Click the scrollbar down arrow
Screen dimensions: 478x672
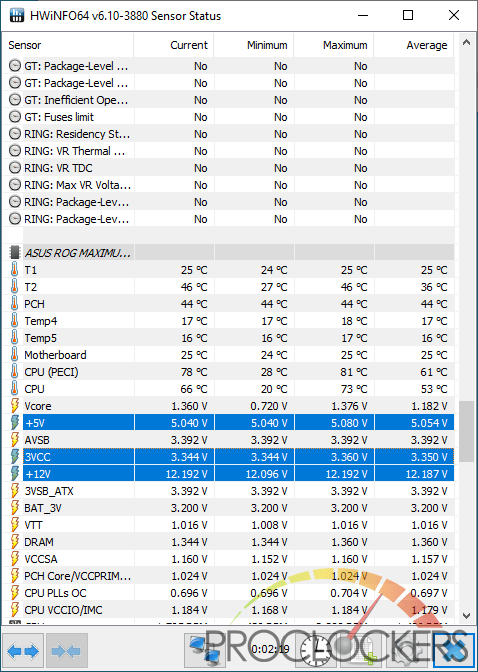(466, 615)
